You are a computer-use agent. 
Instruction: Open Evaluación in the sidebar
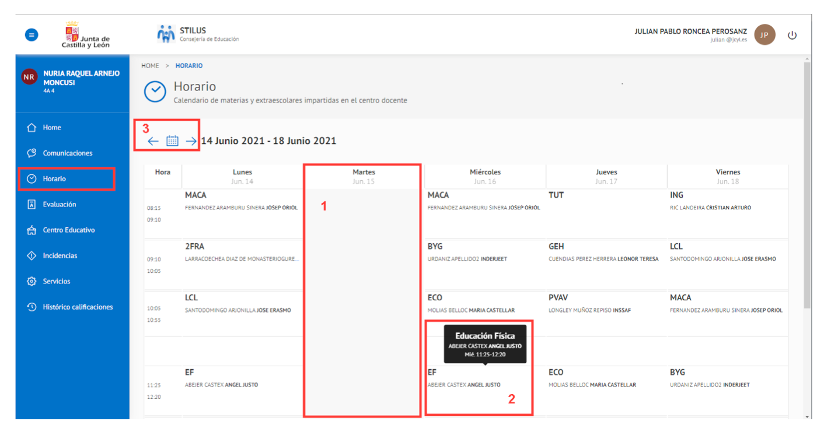(61, 204)
